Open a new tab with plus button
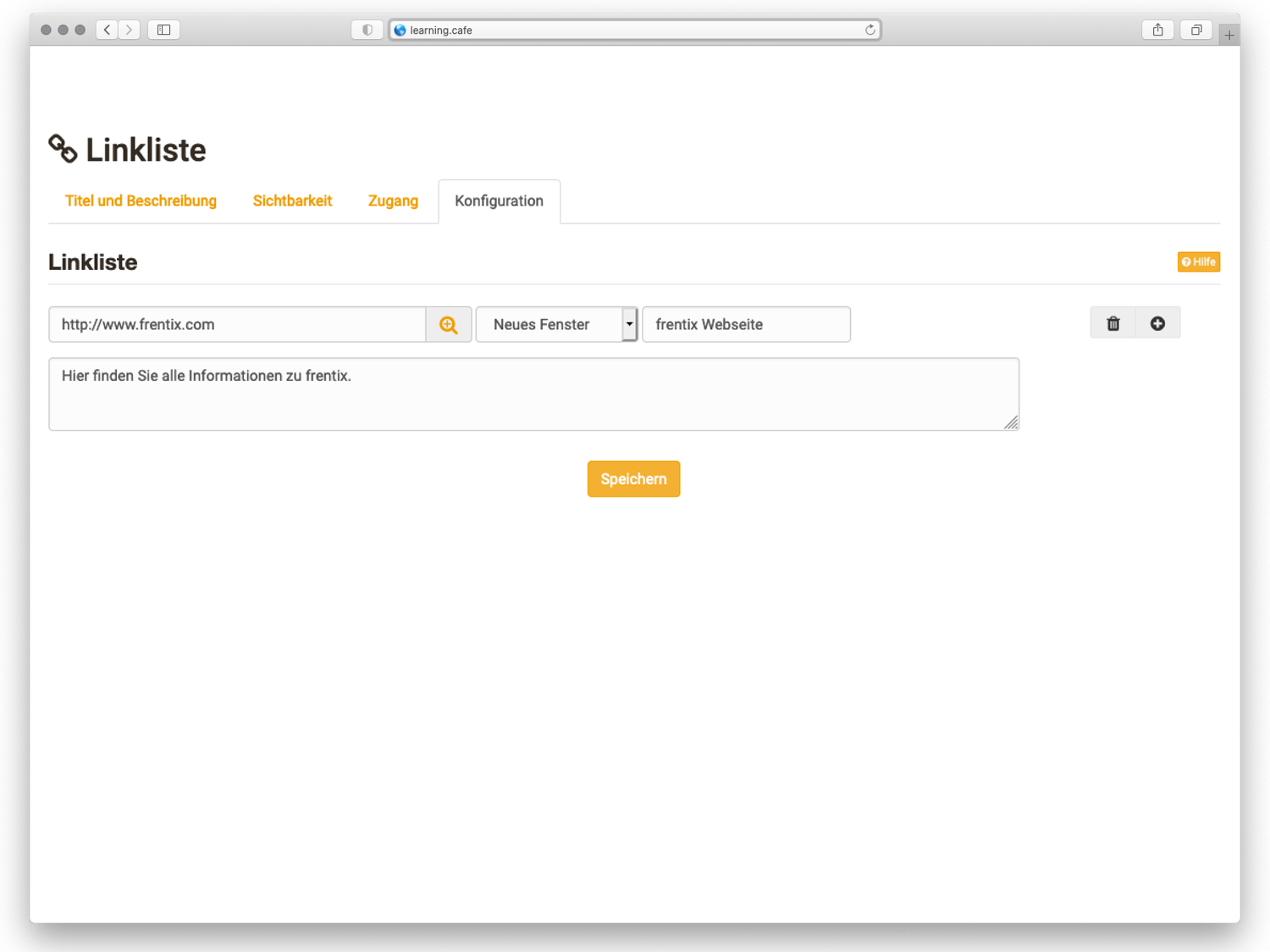This screenshot has height=952, width=1270. click(x=1229, y=35)
